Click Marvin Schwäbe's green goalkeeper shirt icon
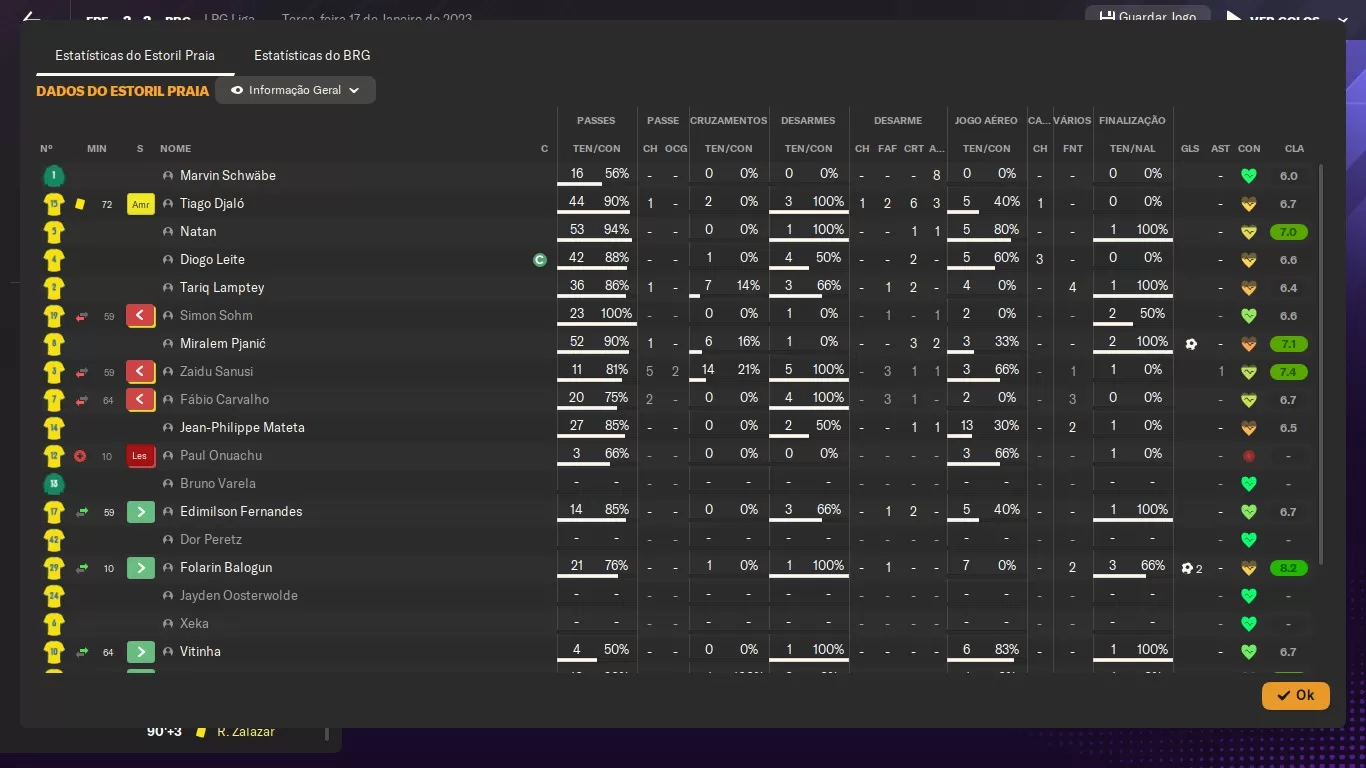This screenshot has height=768, width=1366. pos(54,176)
